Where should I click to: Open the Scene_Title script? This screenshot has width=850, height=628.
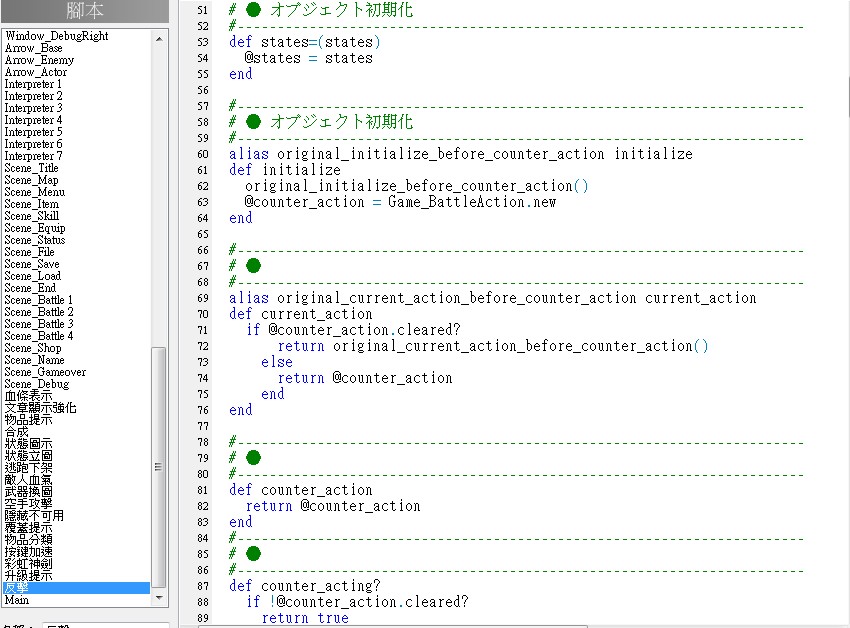click(x=31, y=168)
